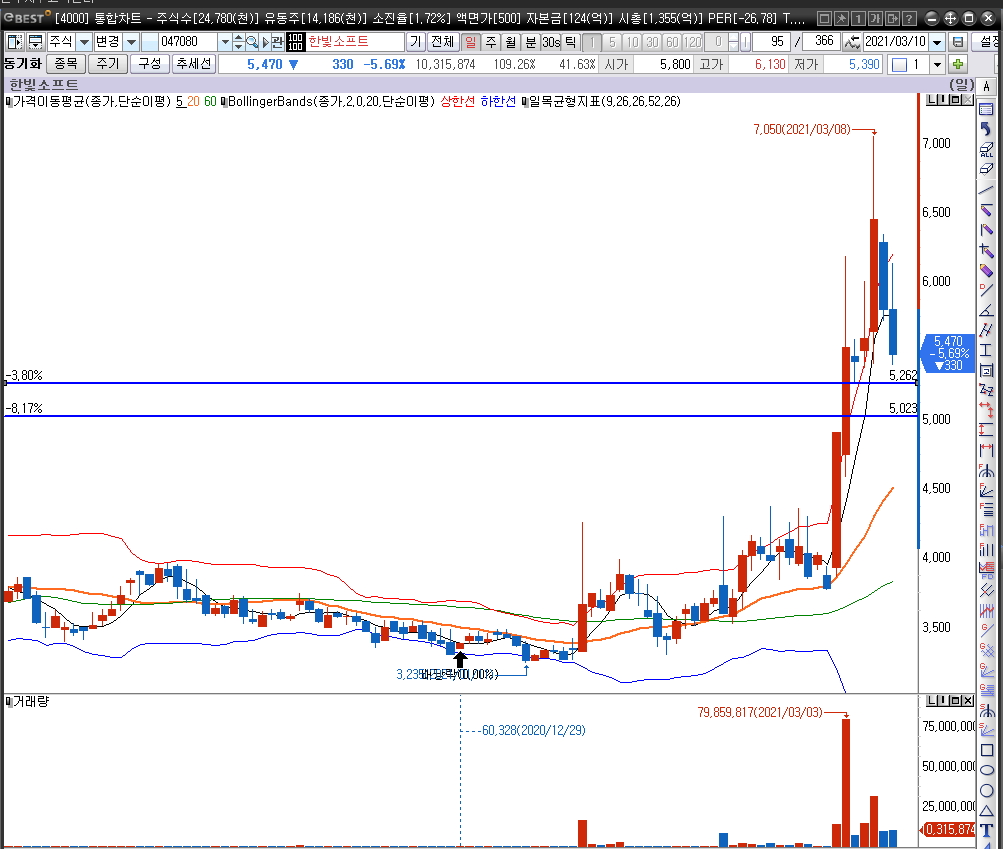Open the stock code 047080 history dropdown
This screenshot has height=849, width=1003.
point(225,42)
